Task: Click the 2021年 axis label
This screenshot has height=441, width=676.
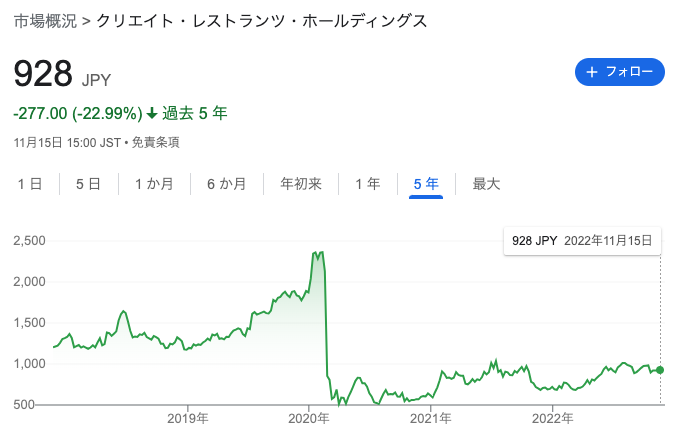Action: (x=431, y=418)
